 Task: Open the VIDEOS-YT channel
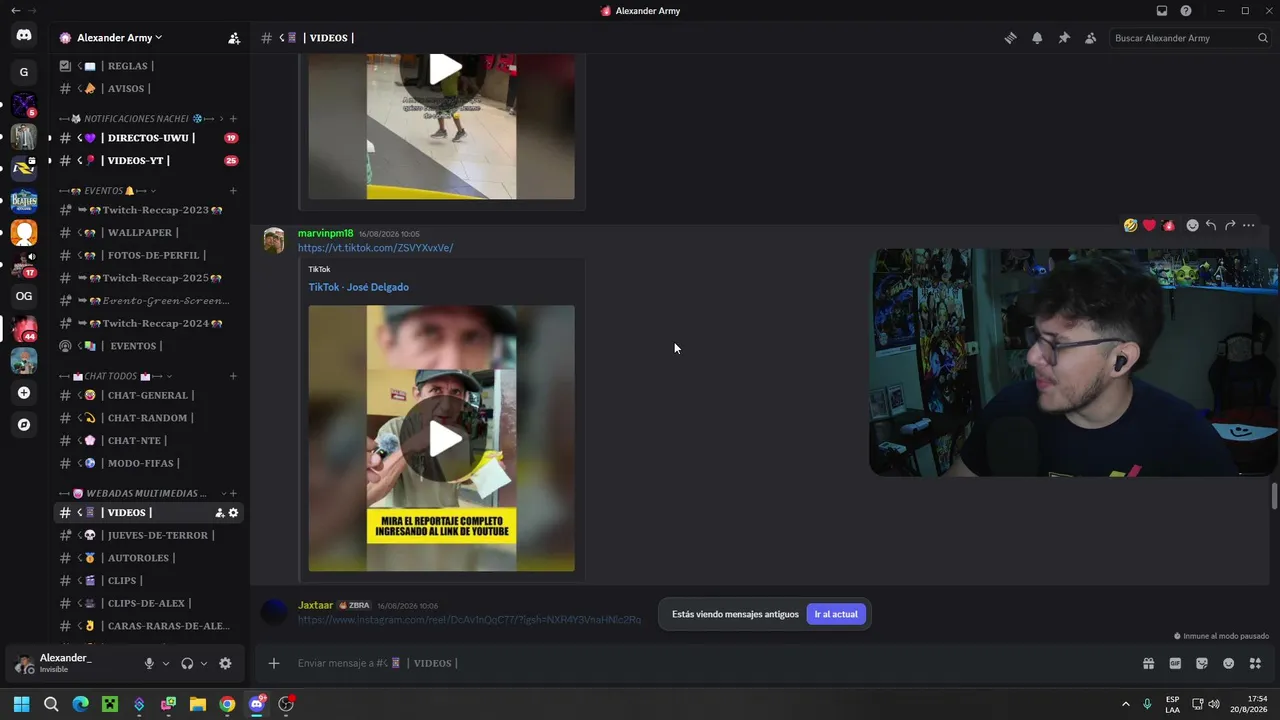coord(150,161)
